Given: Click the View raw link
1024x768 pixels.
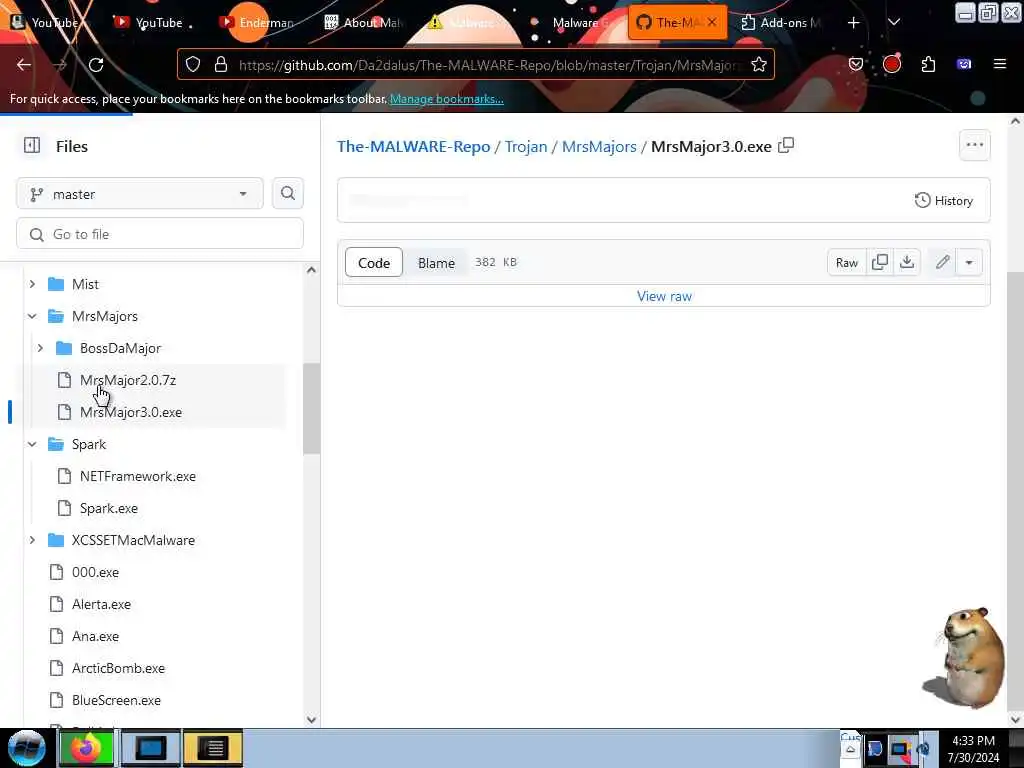Looking at the screenshot, I should [664, 296].
